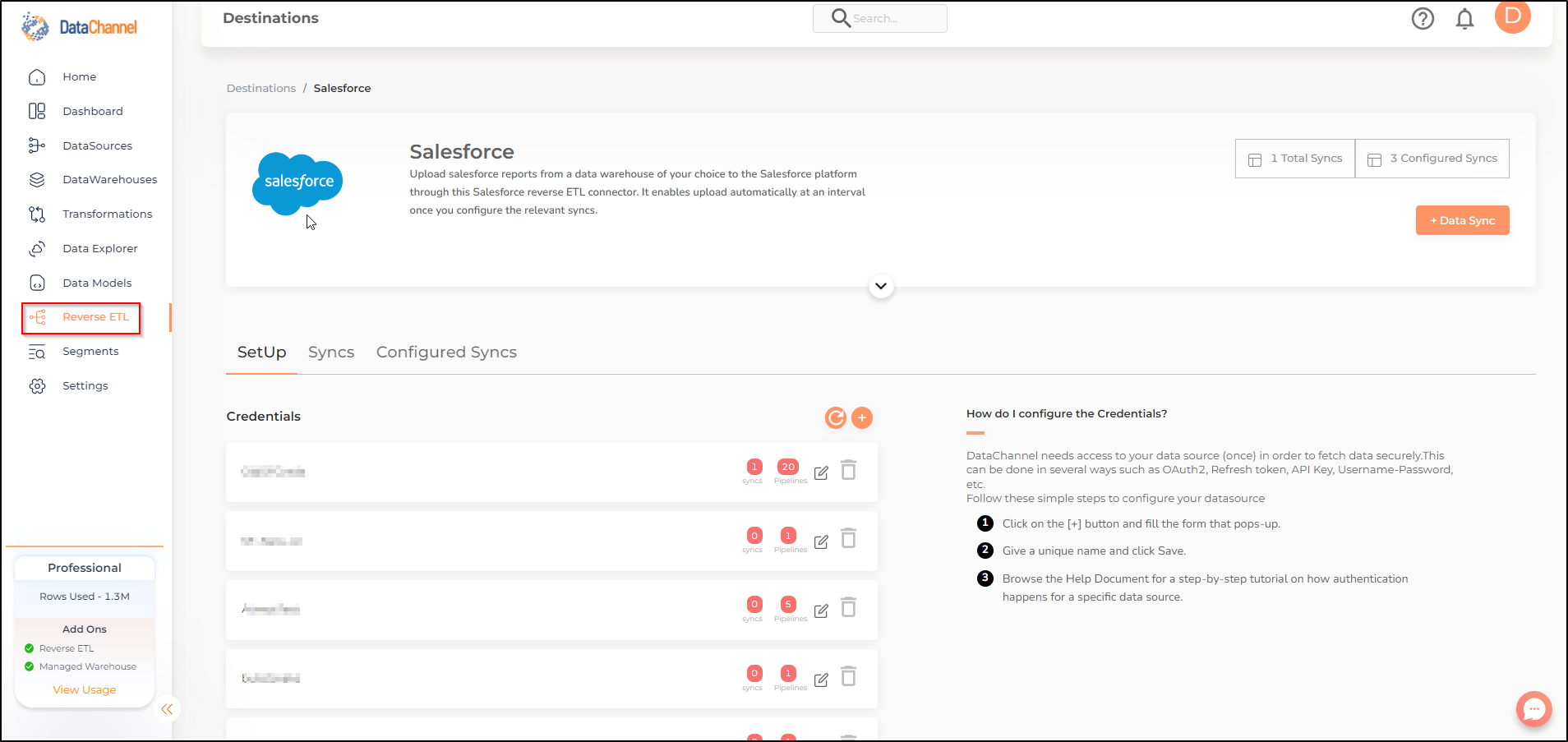
Task: Click the 1 Total Syncs button
Action: pos(1295,159)
